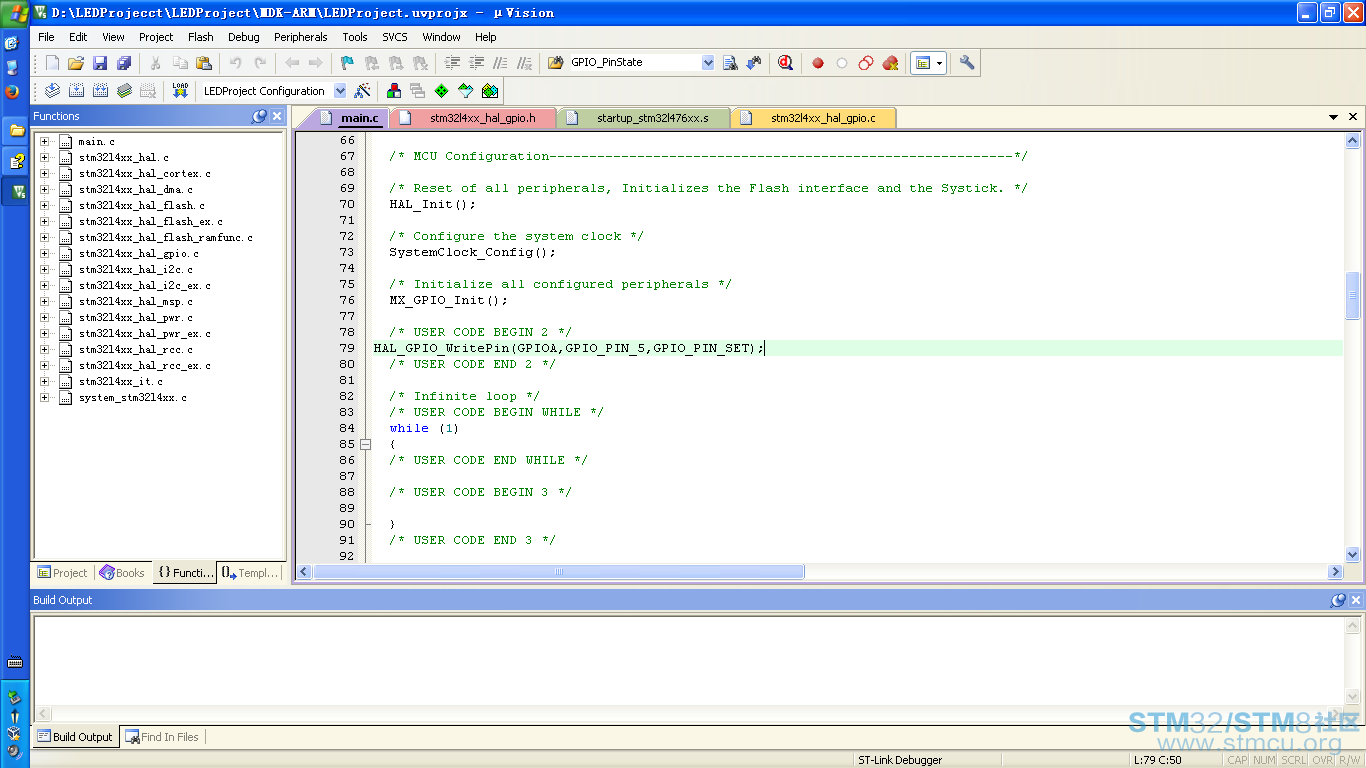This screenshot has width=1366, height=768.
Task: Select stm32l4xx_hal_flash_ramfunc.c in Functions list
Action: pyautogui.click(x=165, y=238)
